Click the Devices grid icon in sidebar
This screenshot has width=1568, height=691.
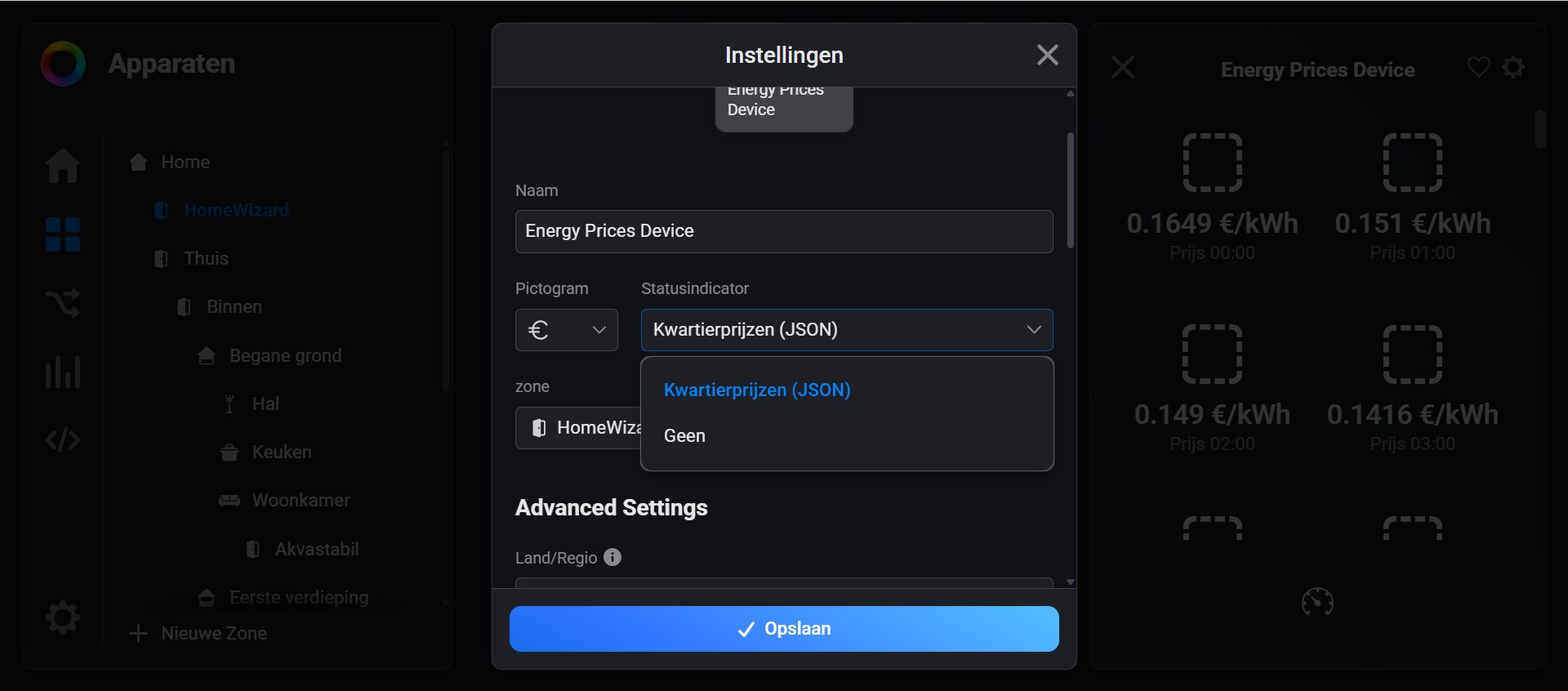(63, 234)
